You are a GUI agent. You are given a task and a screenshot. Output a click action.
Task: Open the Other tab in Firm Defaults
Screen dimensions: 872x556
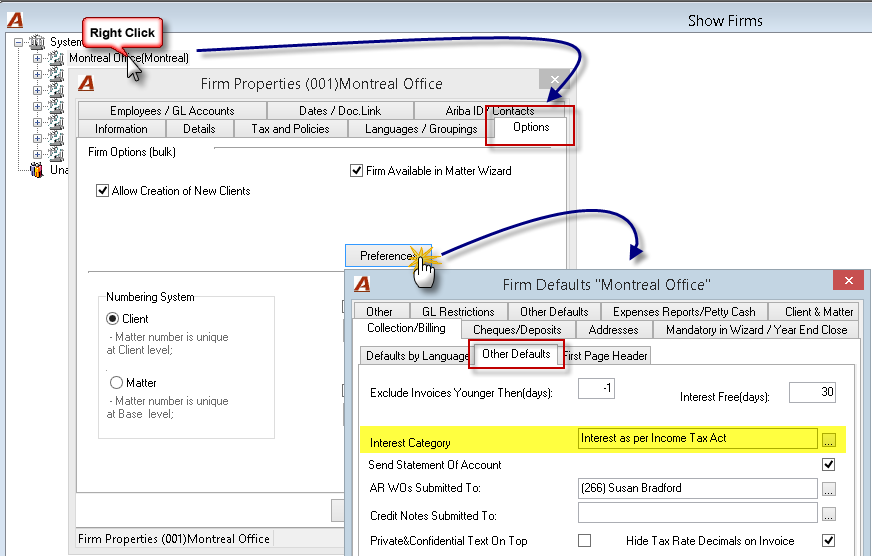click(380, 312)
